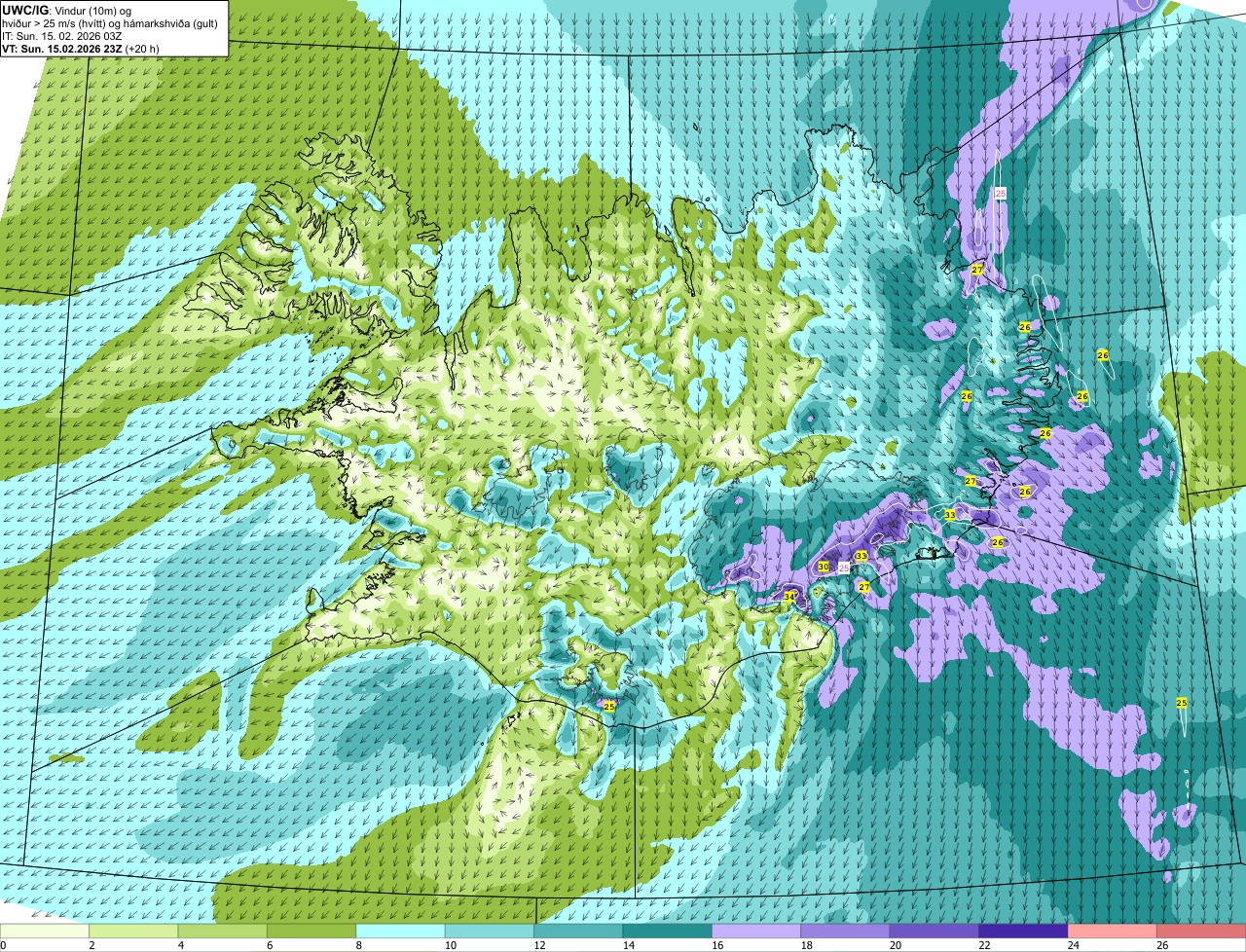Click the color scale tick label '8'

[x=358, y=945]
